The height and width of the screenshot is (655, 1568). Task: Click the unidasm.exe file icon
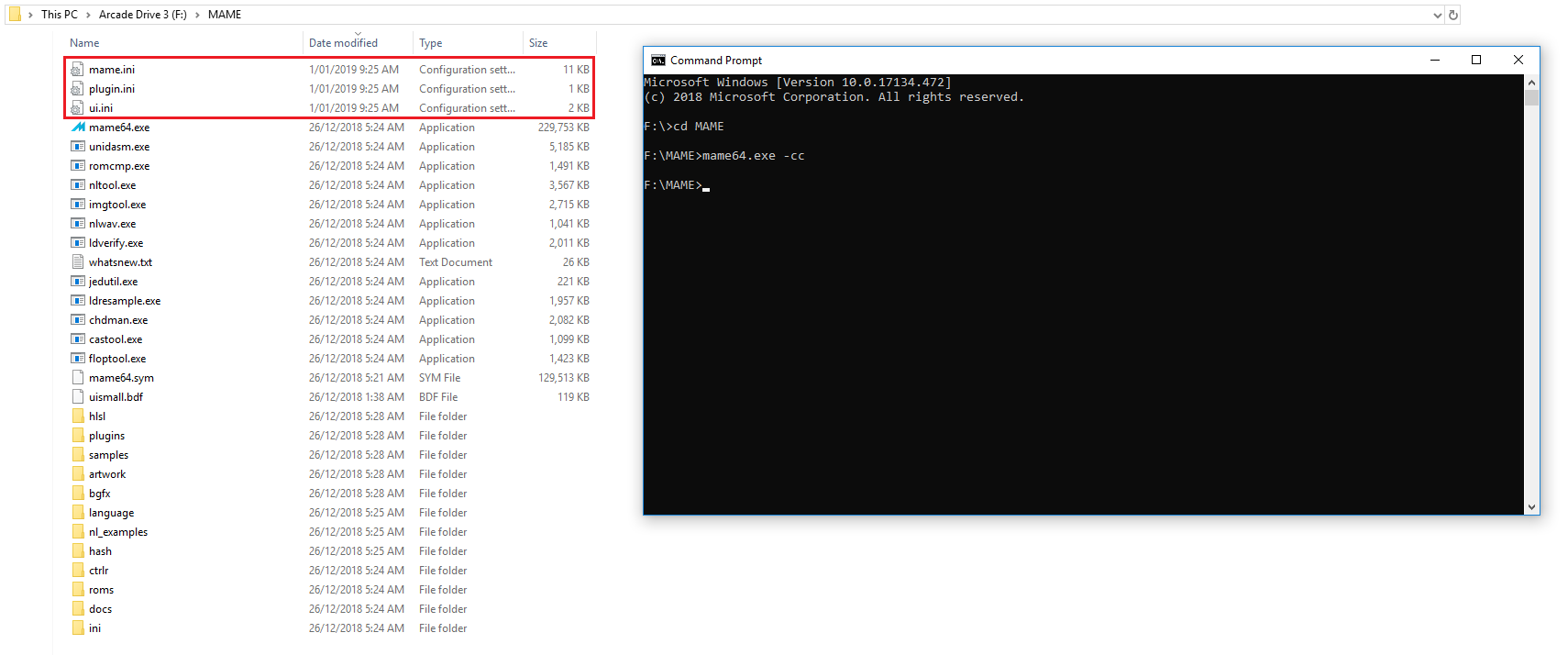click(x=78, y=147)
